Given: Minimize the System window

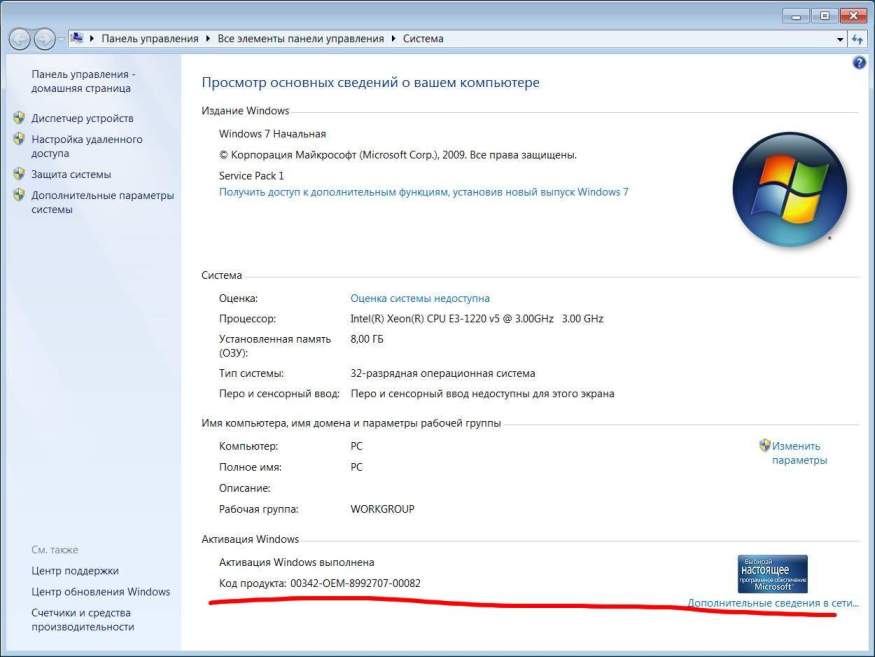Looking at the screenshot, I should coord(796,16).
